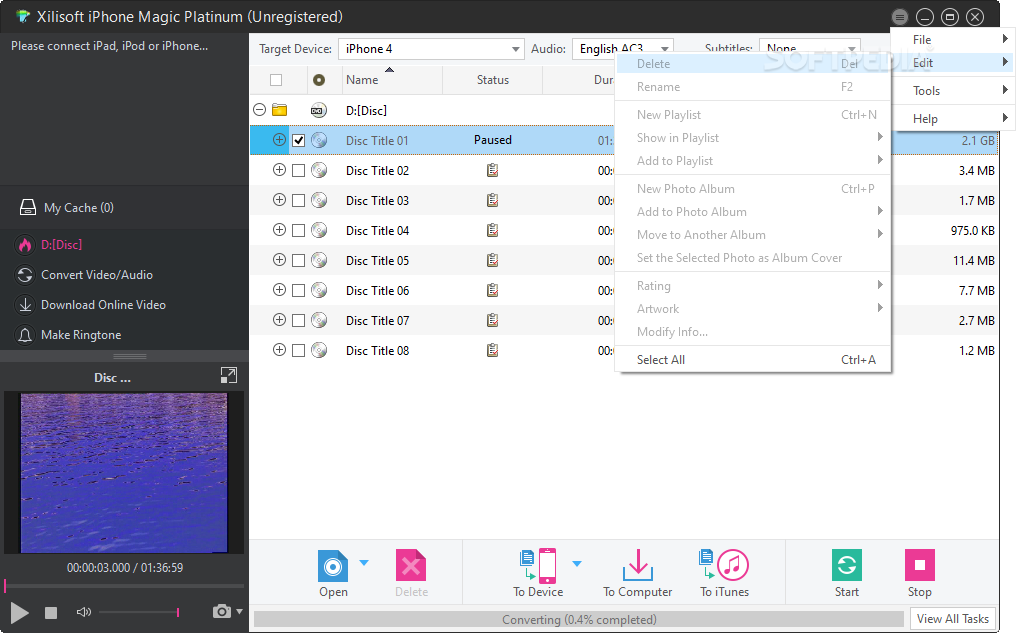Click Convert Video/Audio icon
Image resolution: width=1016 pixels, height=633 pixels.
click(x=25, y=275)
